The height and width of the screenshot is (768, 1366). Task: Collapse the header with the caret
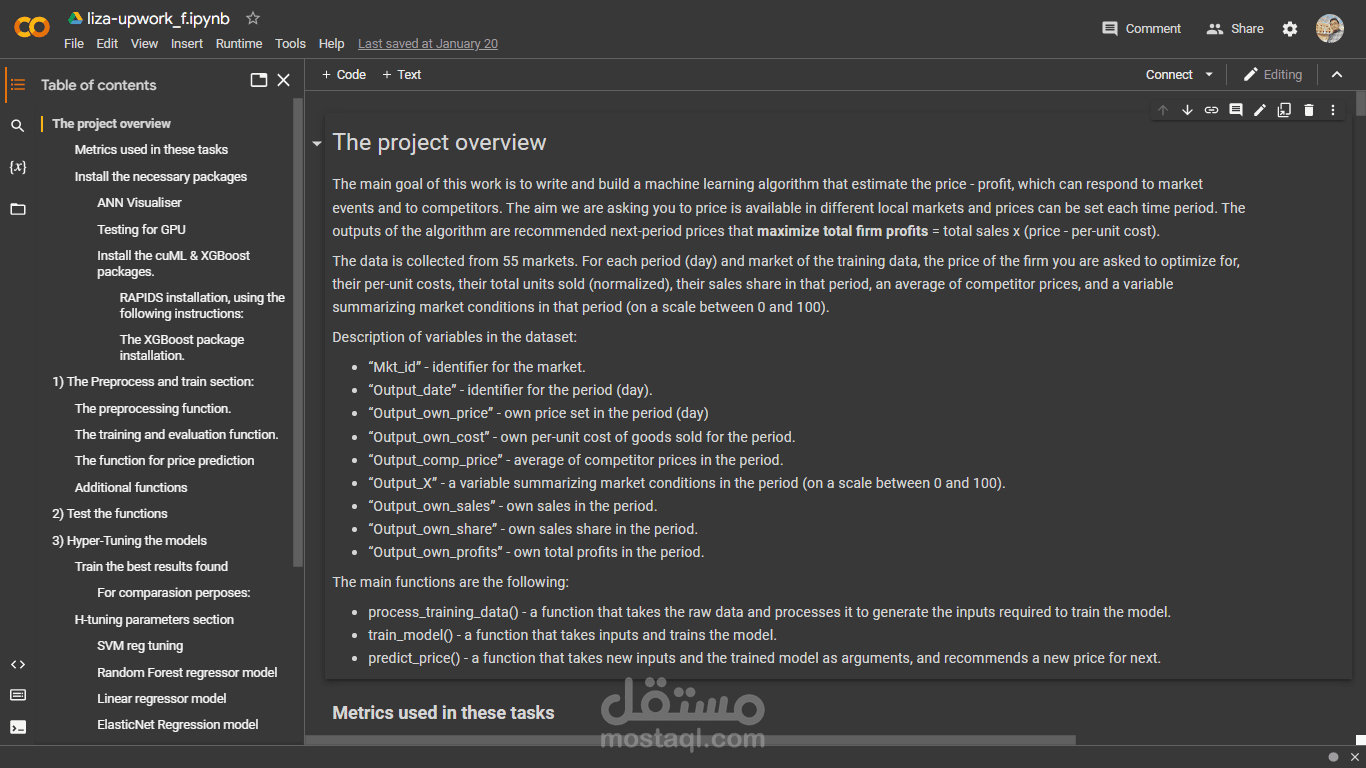[x=1337, y=75]
